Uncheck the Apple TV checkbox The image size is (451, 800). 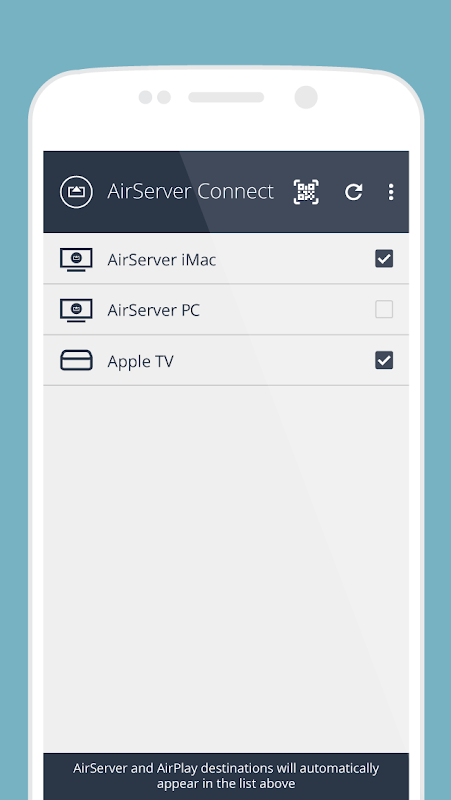coord(384,360)
